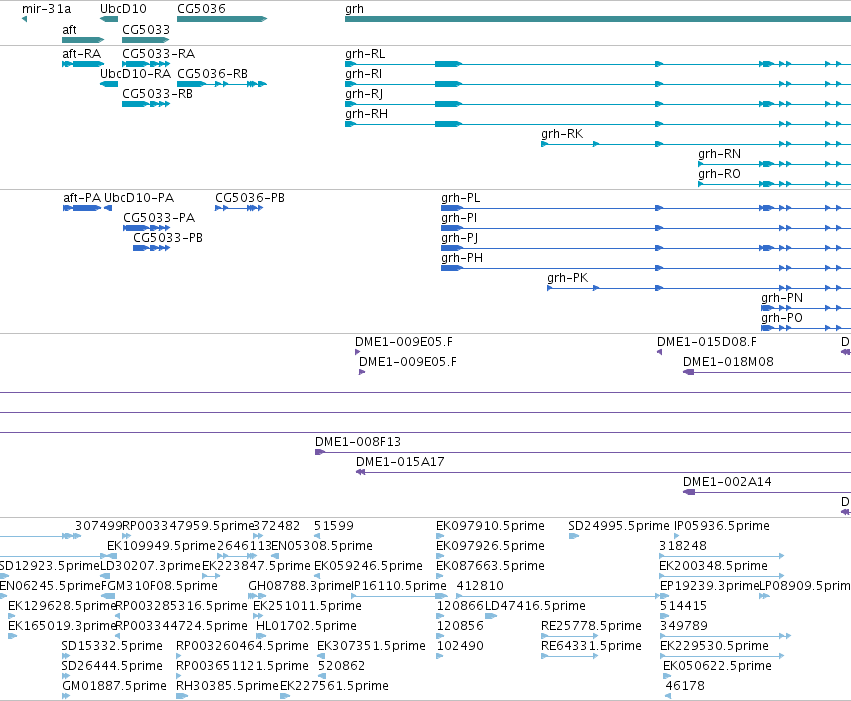Image resolution: width=851 pixels, height=701 pixels.
Task: Select the DME1-015D08.F clone label
Action: [707, 342]
